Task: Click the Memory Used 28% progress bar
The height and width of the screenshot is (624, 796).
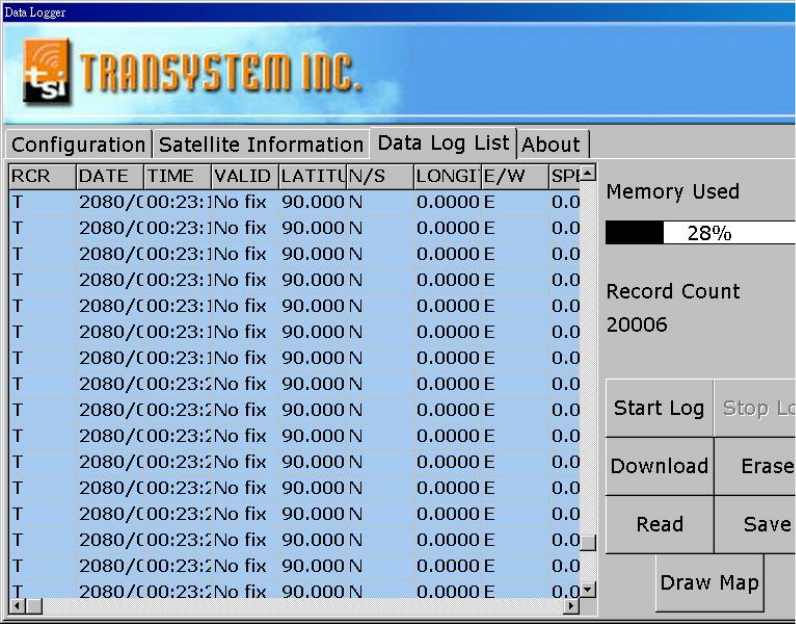Action: point(701,233)
